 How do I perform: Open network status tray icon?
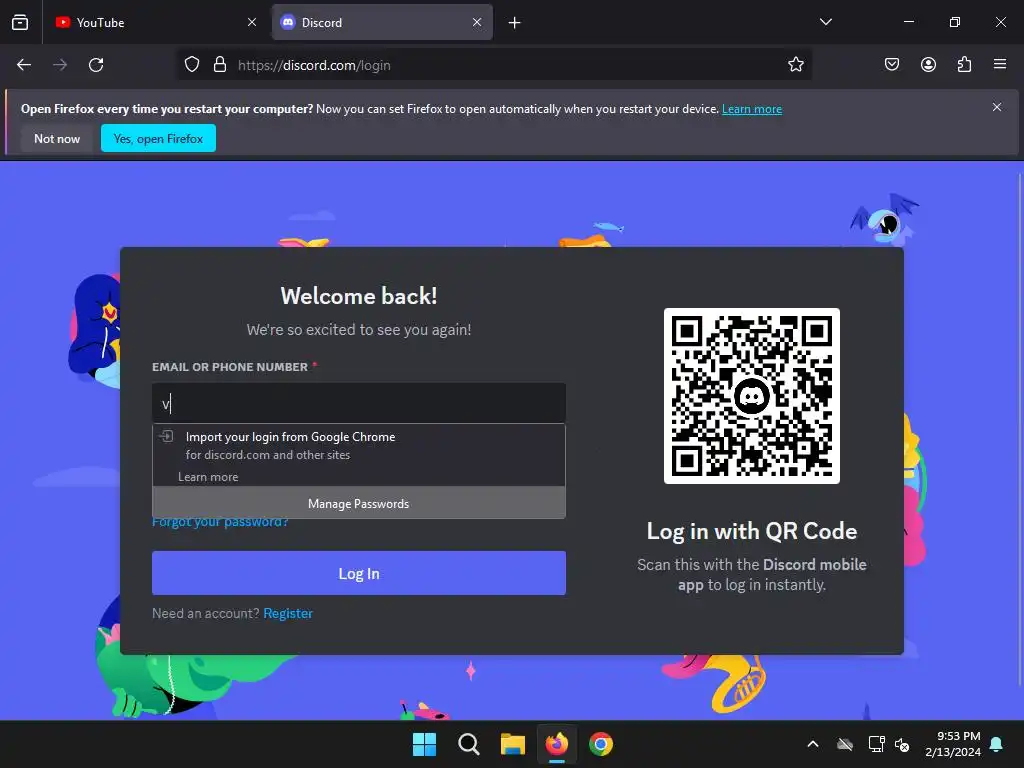tap(876, 744)
